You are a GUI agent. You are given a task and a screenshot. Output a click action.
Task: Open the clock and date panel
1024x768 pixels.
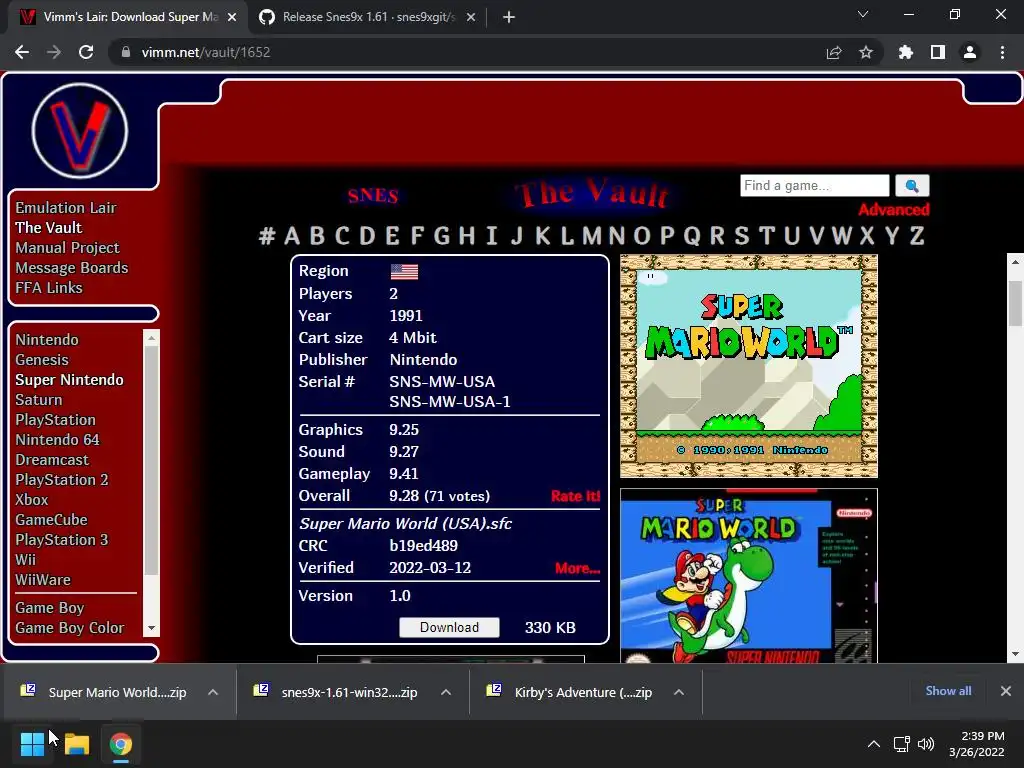click(977, 744)
